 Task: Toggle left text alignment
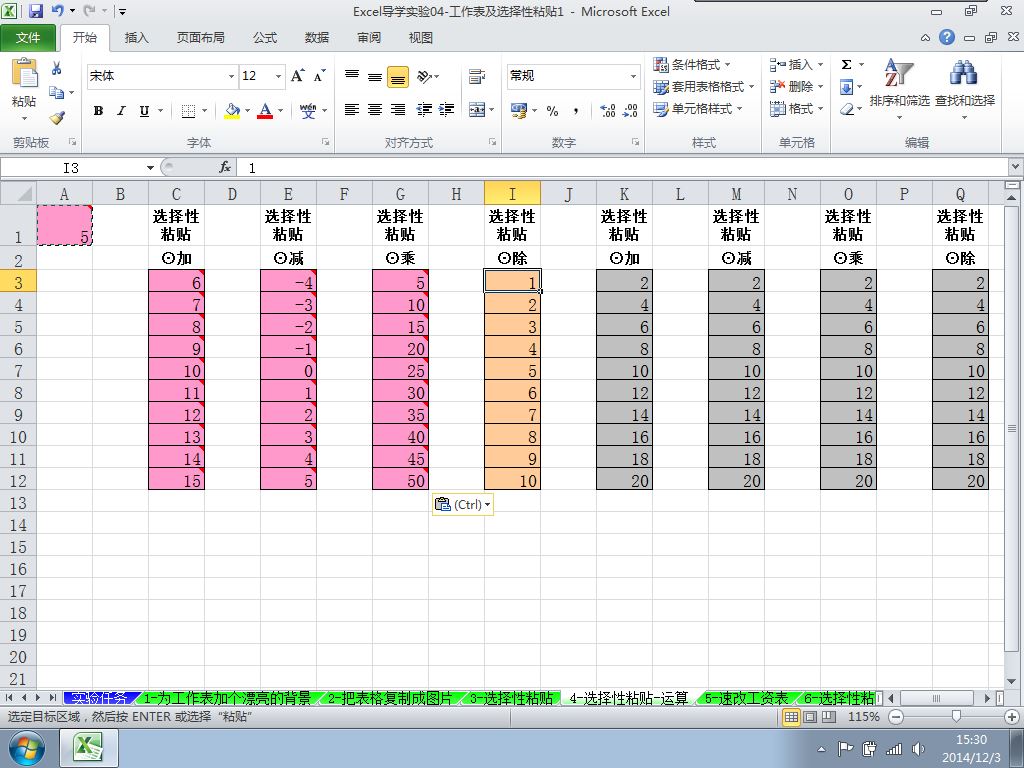click(351, 110)
